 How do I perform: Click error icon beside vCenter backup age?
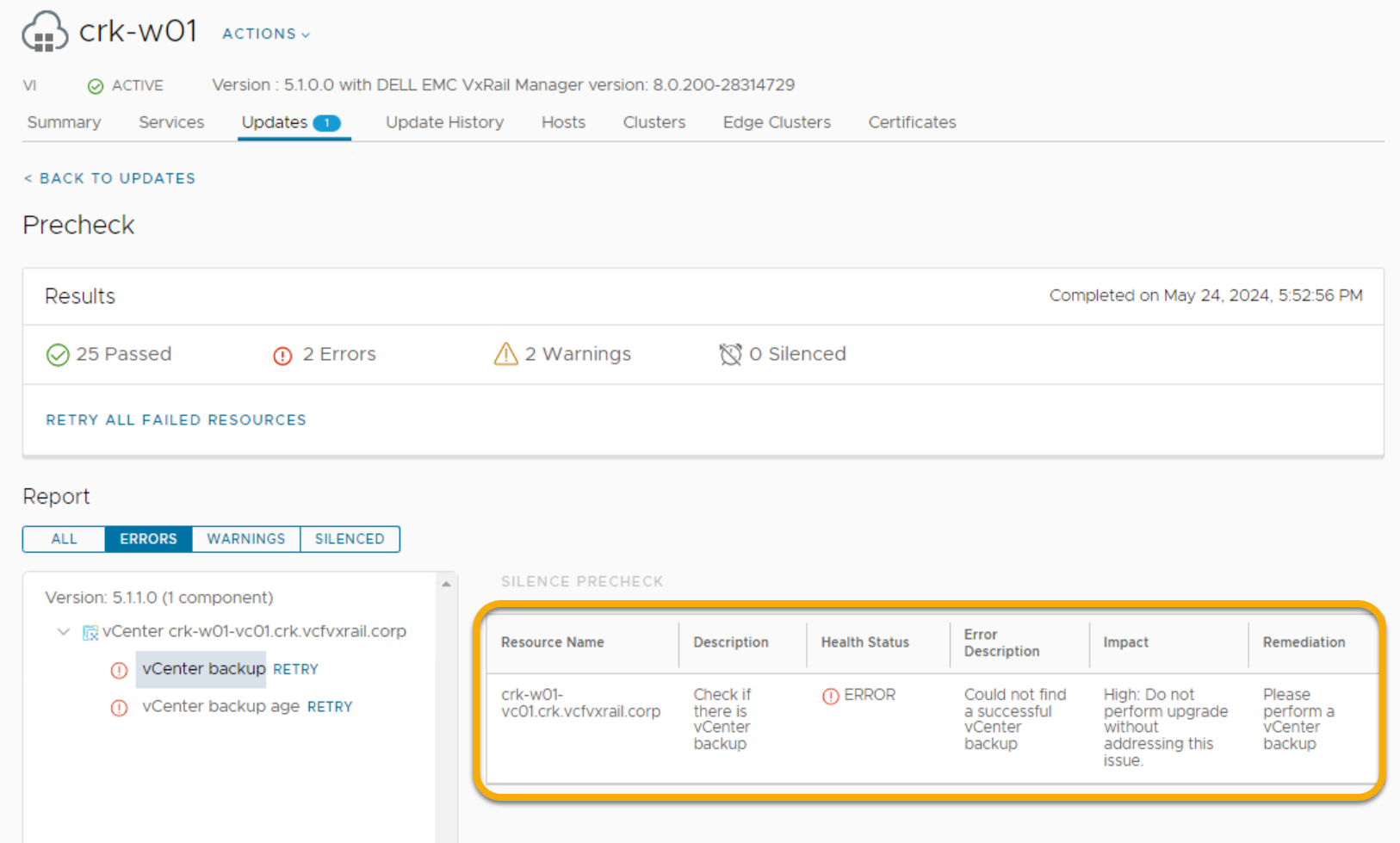coord(120,708)
